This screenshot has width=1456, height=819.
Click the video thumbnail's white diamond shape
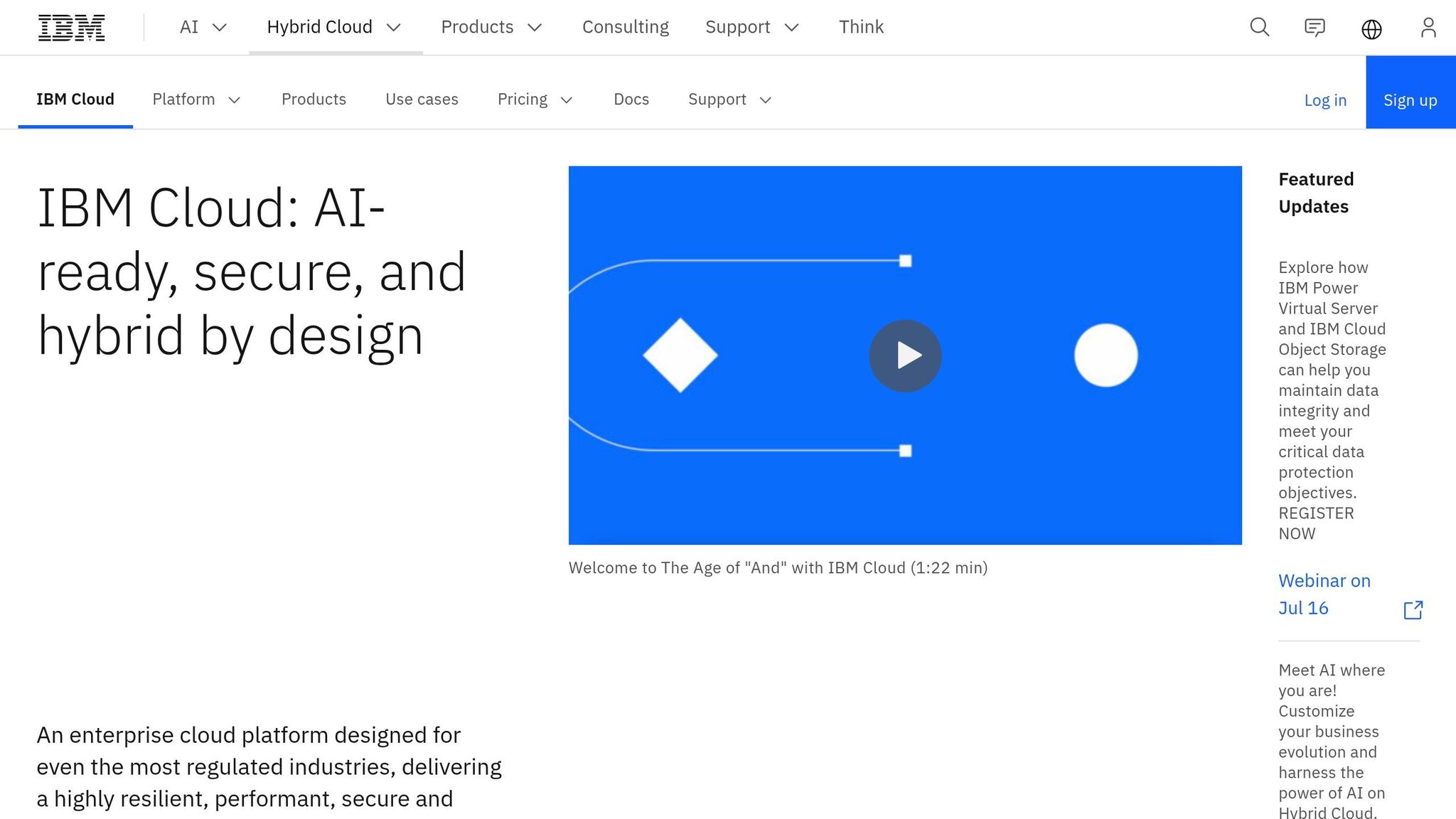(680, 355)
